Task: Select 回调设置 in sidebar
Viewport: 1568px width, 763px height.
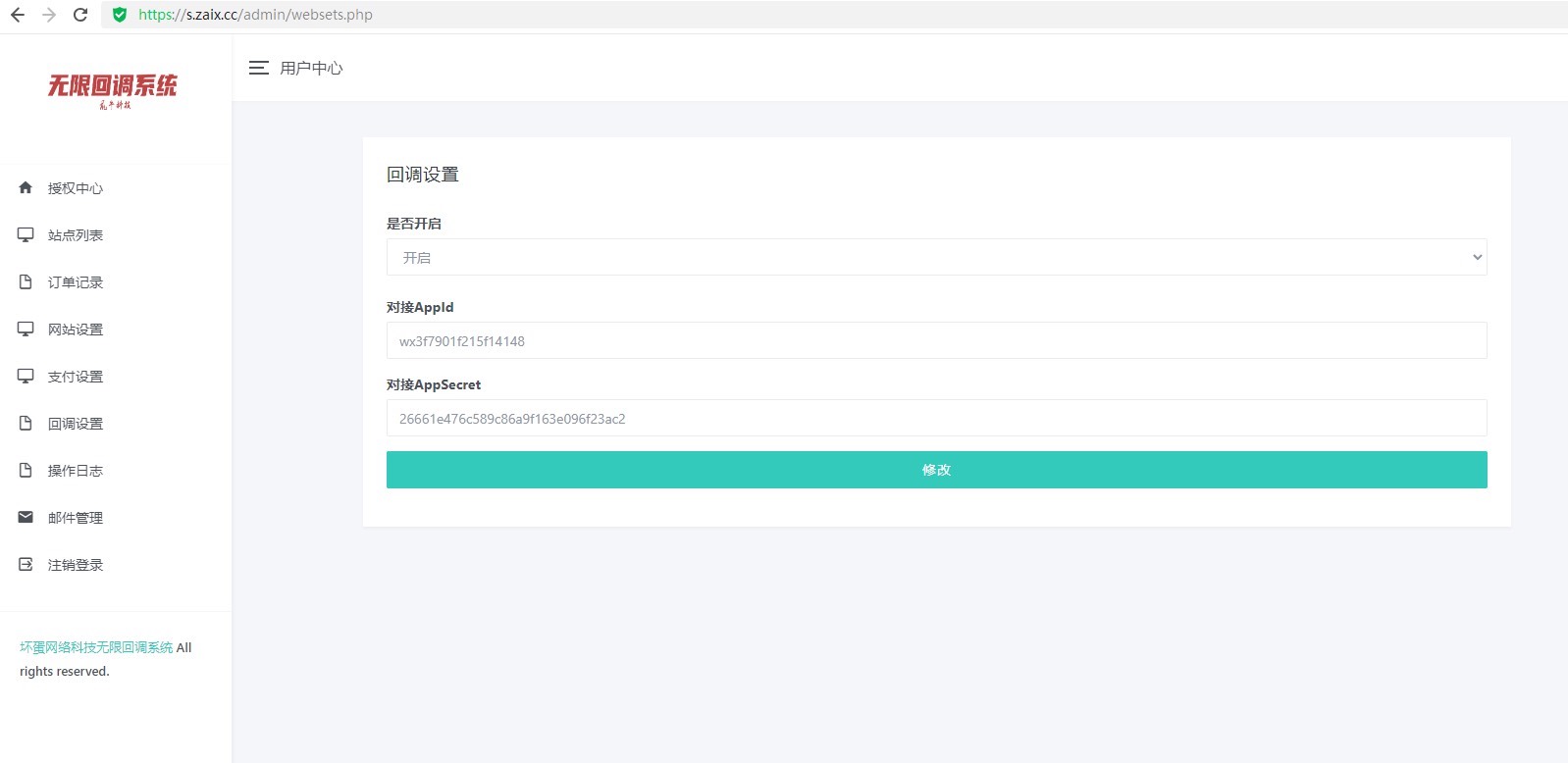Action: pyautogui.click(x=76, y=424)
